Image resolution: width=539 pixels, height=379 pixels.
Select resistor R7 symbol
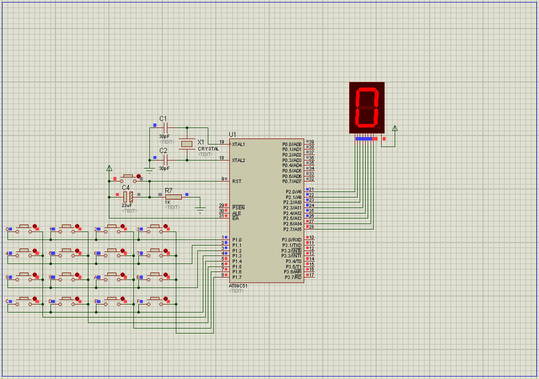174,197
